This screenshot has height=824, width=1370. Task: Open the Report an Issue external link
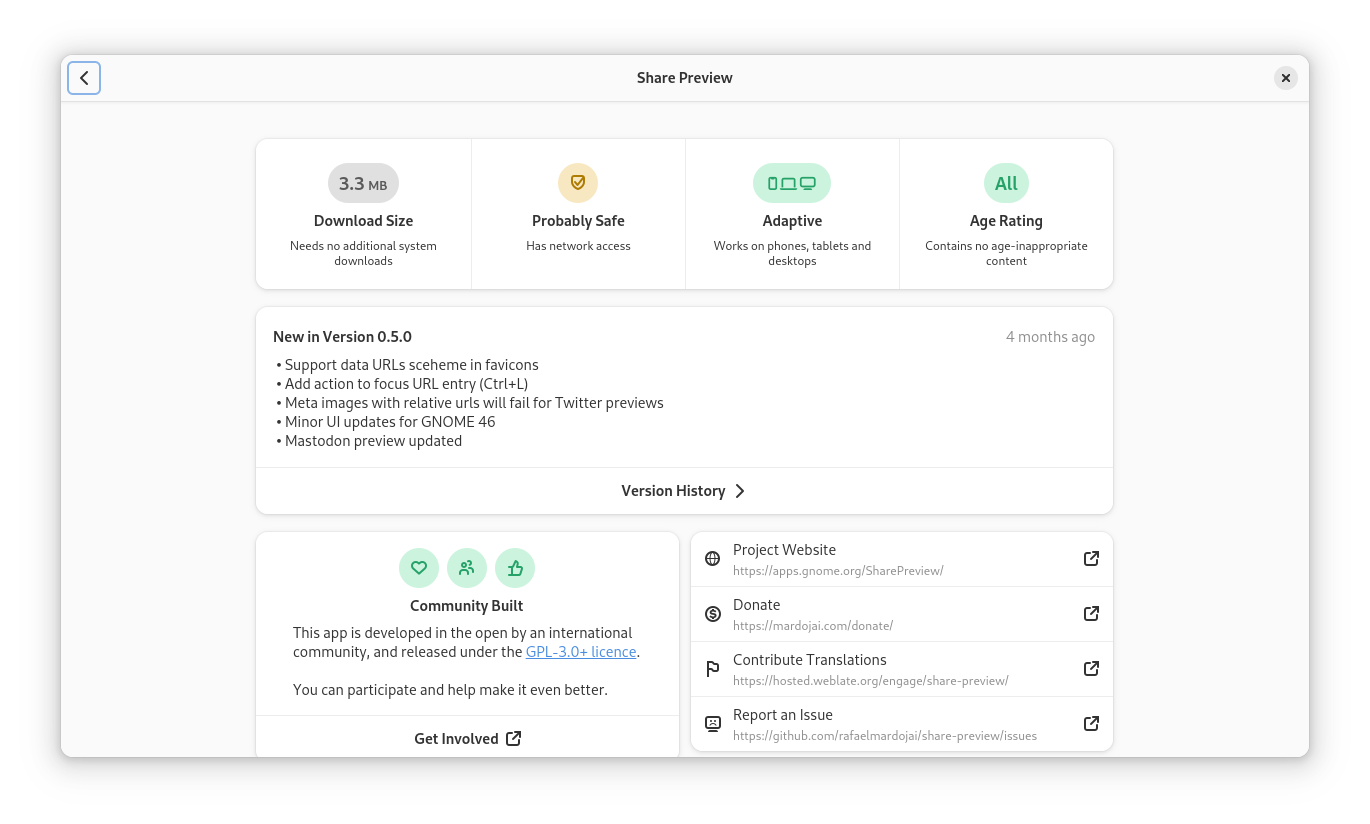coord(1092,724)
